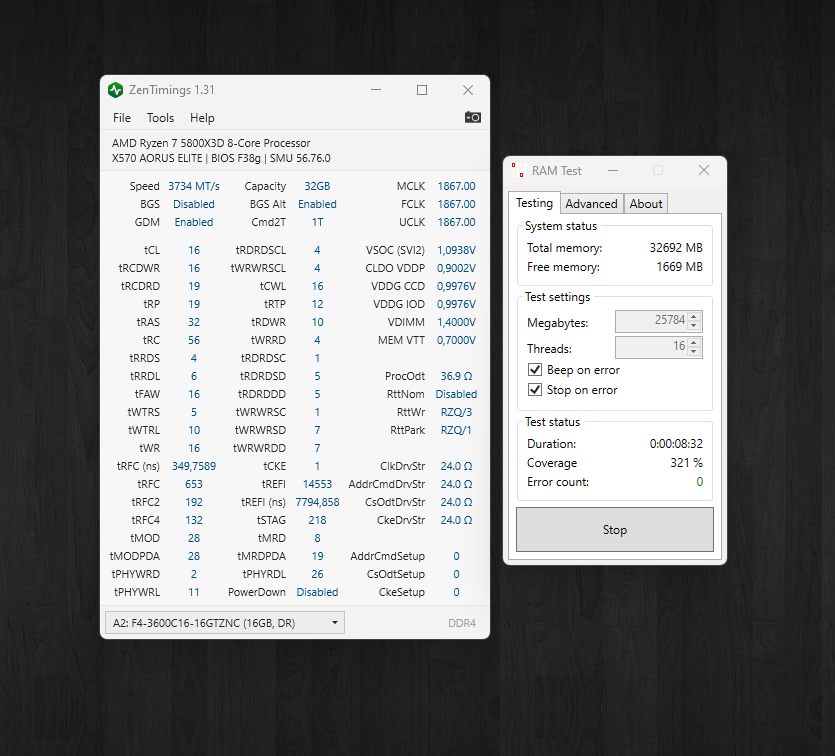Click the Duration value 0:00:08:32

pos(676,444)
